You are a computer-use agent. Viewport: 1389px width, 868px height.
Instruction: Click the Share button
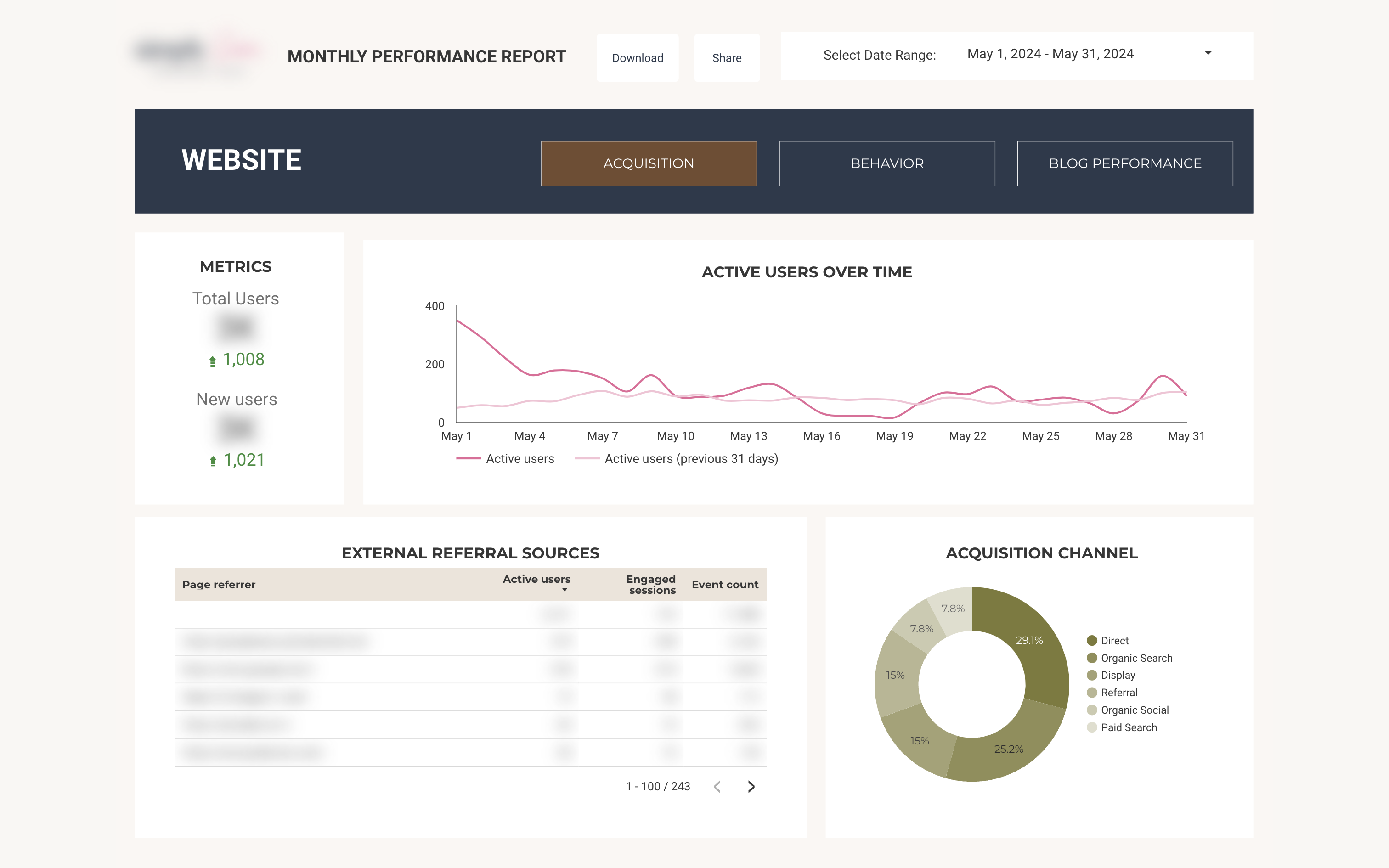tap(727, 57)
